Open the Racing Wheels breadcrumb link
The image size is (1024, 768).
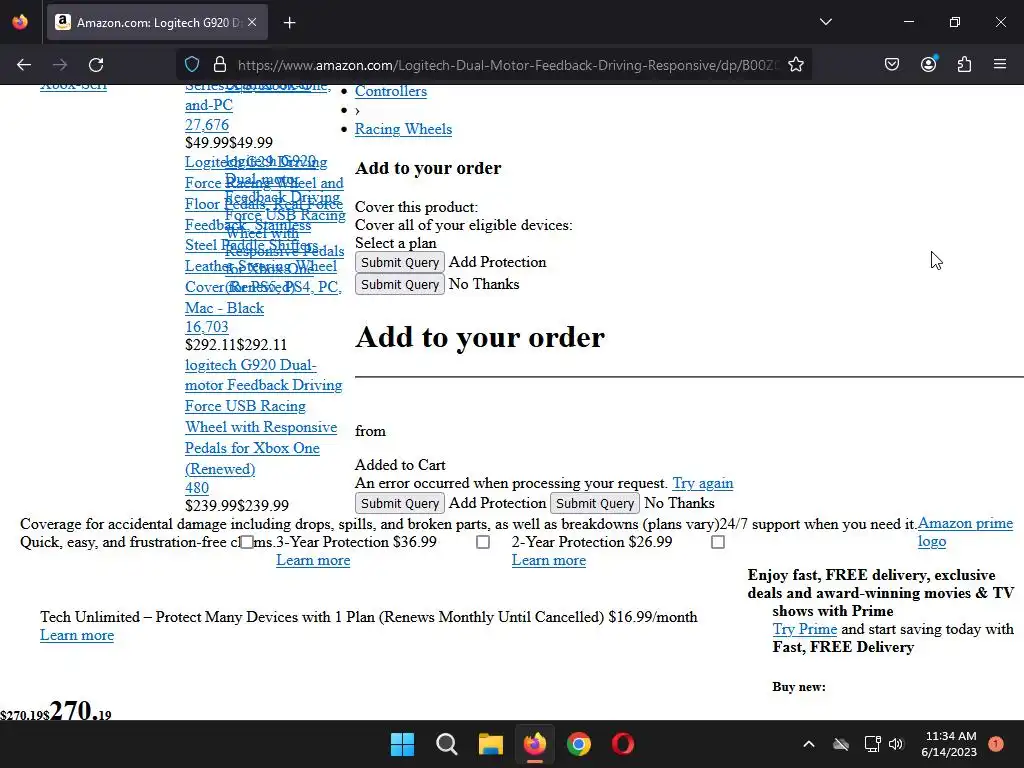coord(403,129)
